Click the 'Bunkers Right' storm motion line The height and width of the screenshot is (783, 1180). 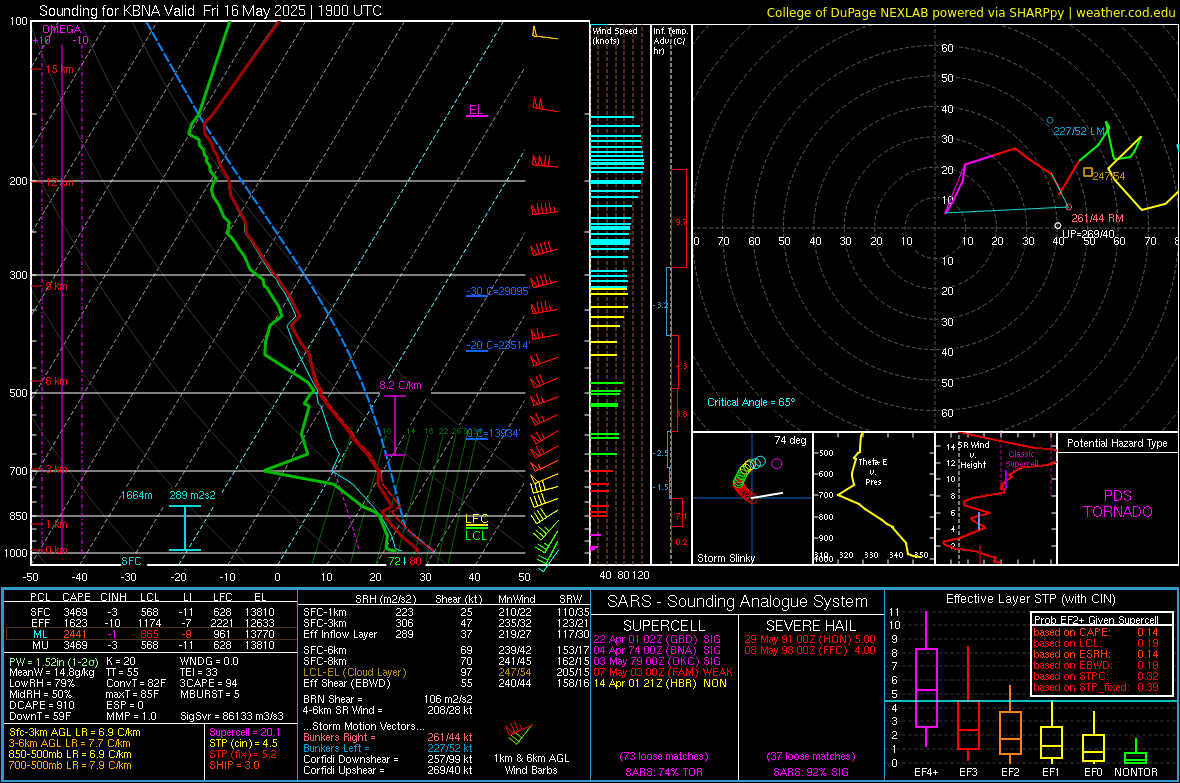tap(388, 738)
